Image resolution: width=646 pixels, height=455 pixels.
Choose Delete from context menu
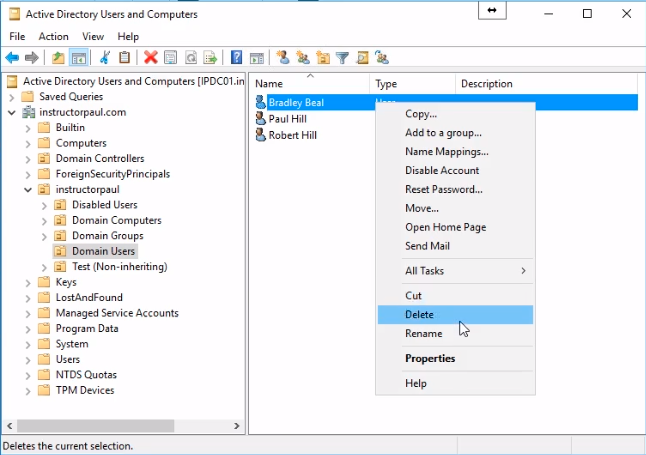tap(455, 314)
